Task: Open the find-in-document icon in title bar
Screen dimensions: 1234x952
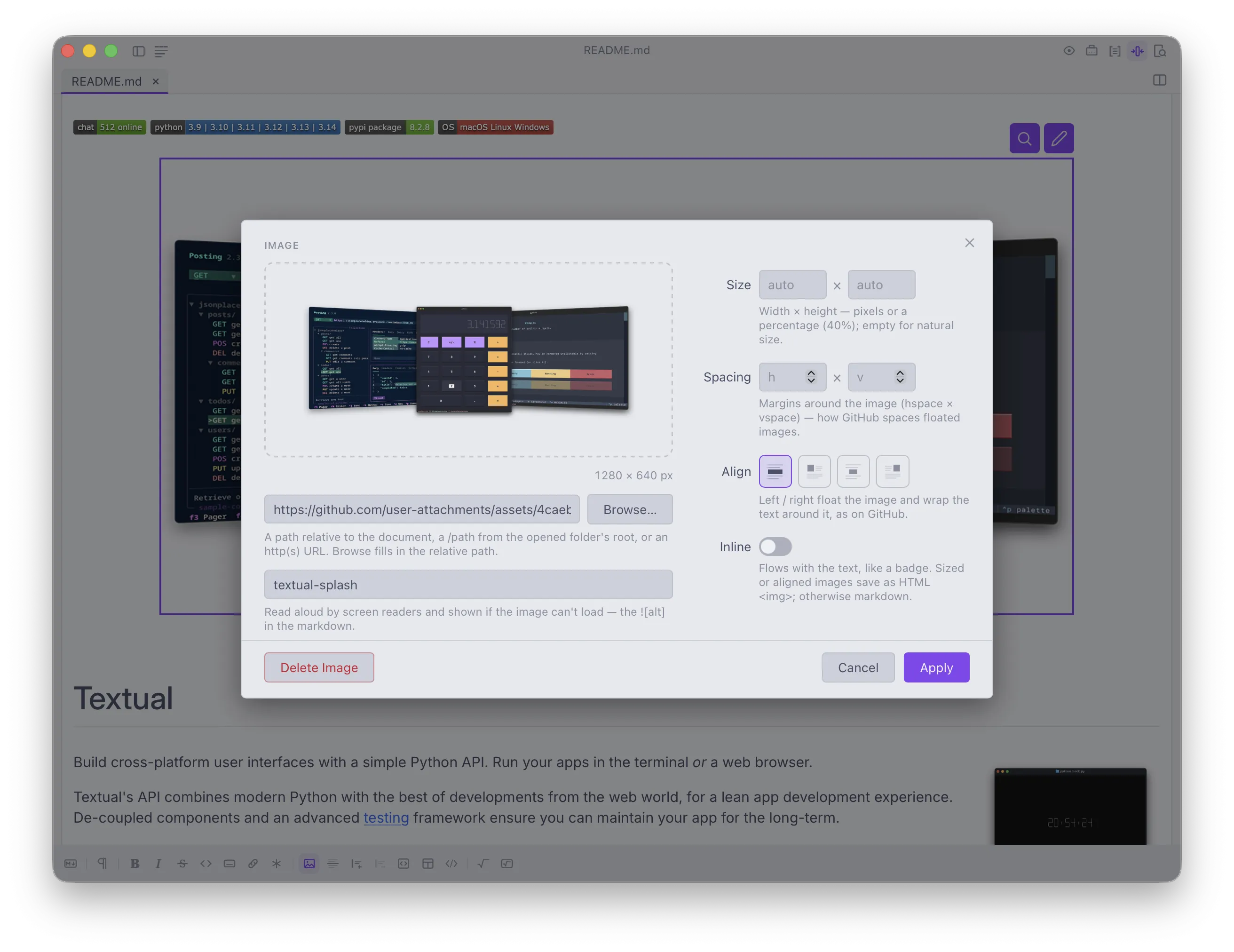Action: click(1159, 51)
